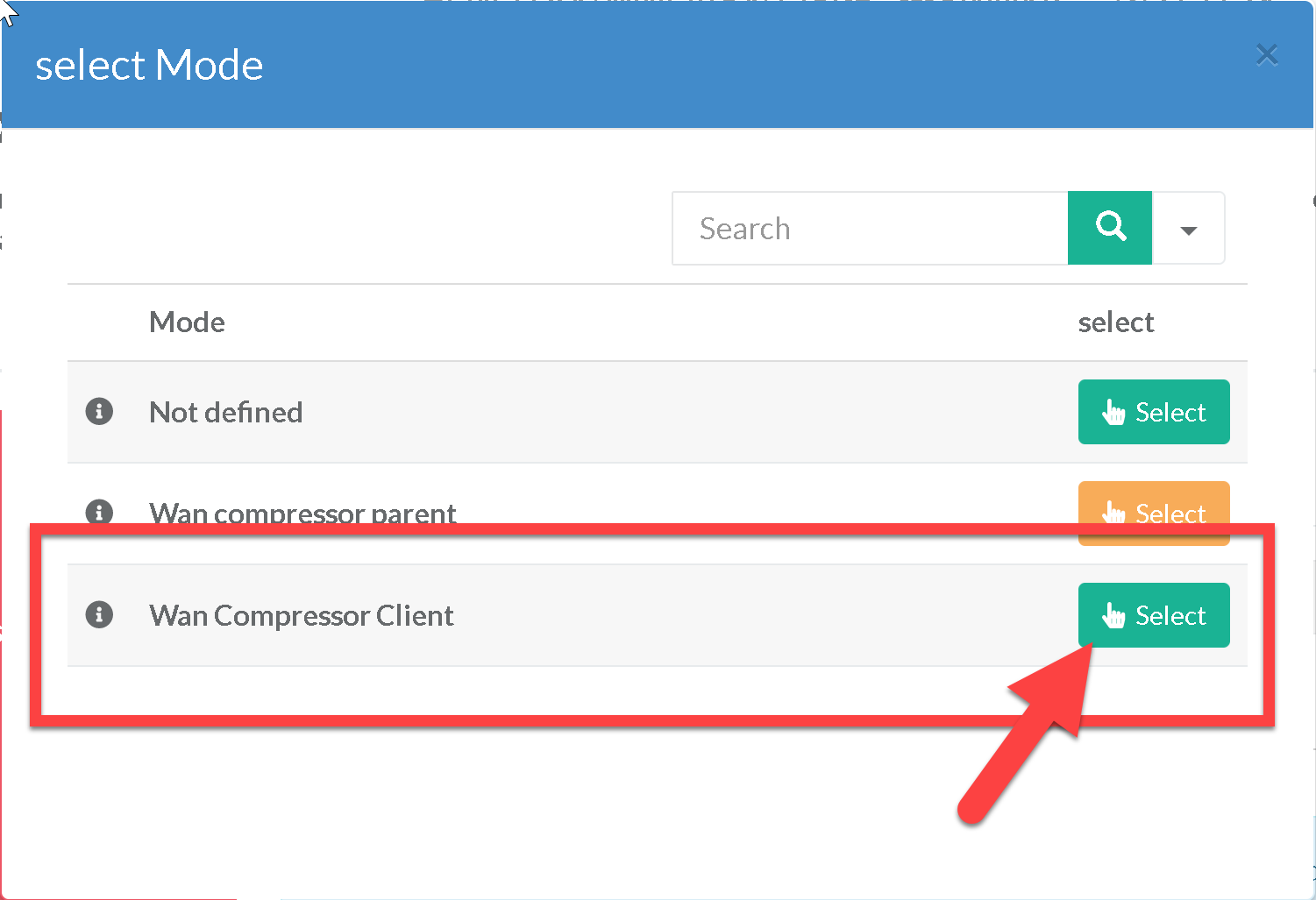Click the select column header
Screen dimensions: 1316x900
[1115, 322]
